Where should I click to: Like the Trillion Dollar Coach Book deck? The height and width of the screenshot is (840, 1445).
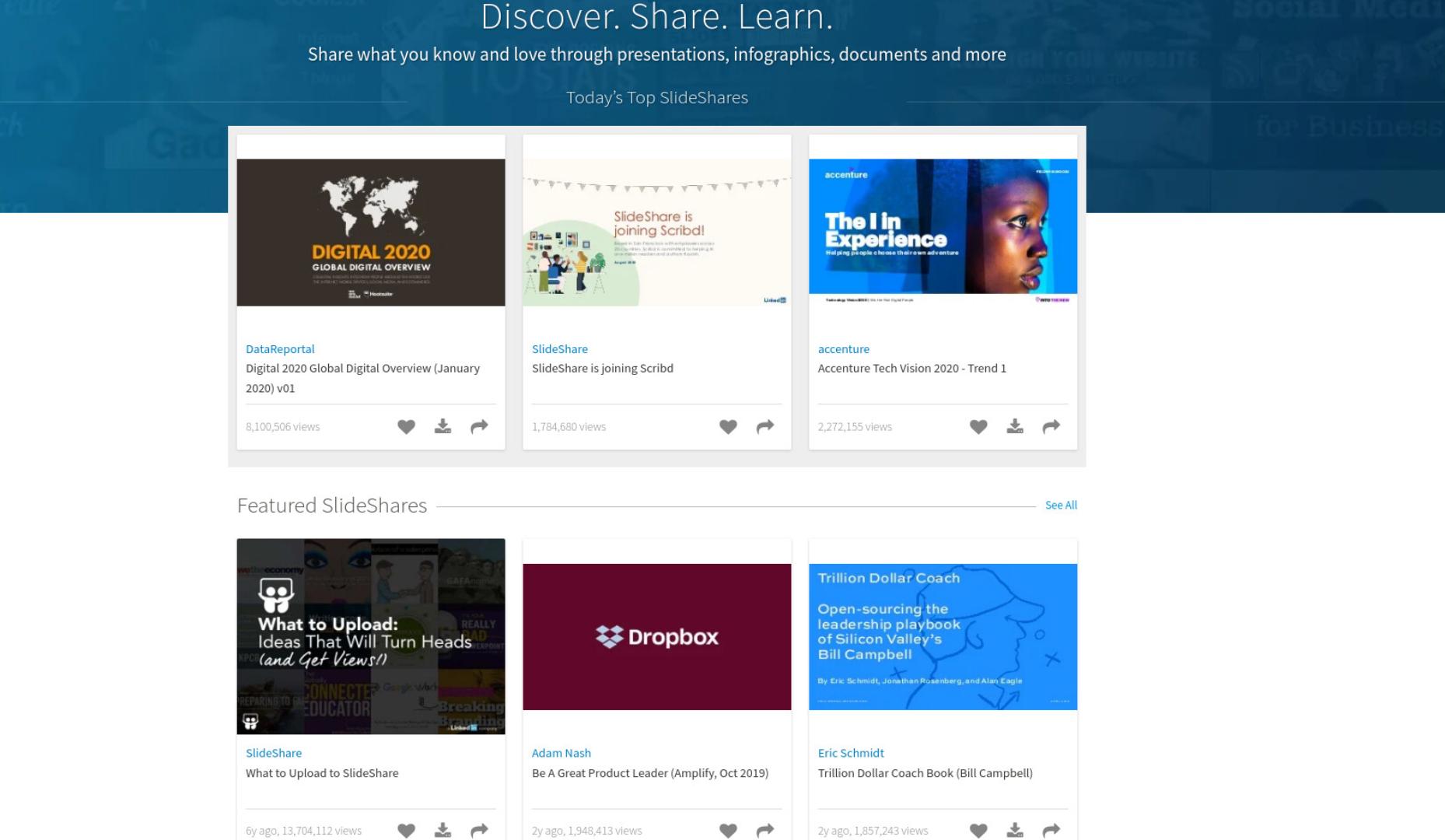click(x=978, y=831)
